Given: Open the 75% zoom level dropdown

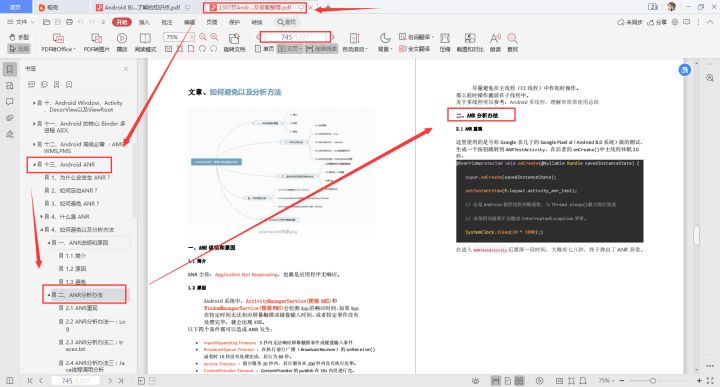Looking at the screenshot, I should pos(191,37).
